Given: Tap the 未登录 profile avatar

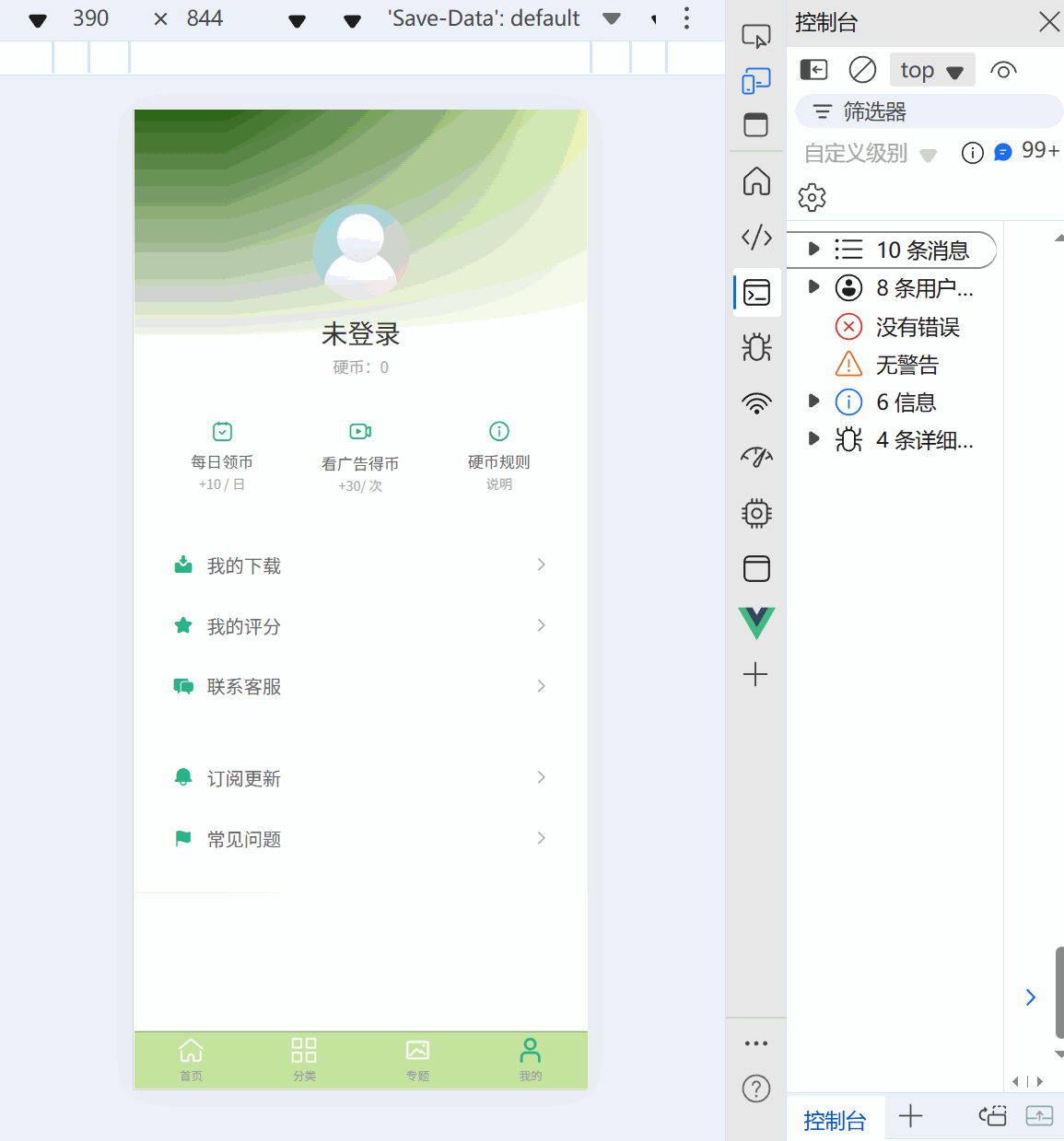Looking at the screenshot, I should click(360, 250).
